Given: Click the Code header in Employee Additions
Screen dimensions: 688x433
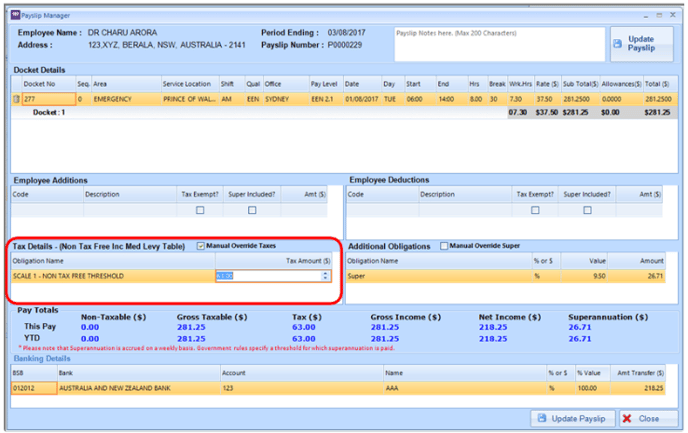Looking at the screenshot, I should point(47,194).
